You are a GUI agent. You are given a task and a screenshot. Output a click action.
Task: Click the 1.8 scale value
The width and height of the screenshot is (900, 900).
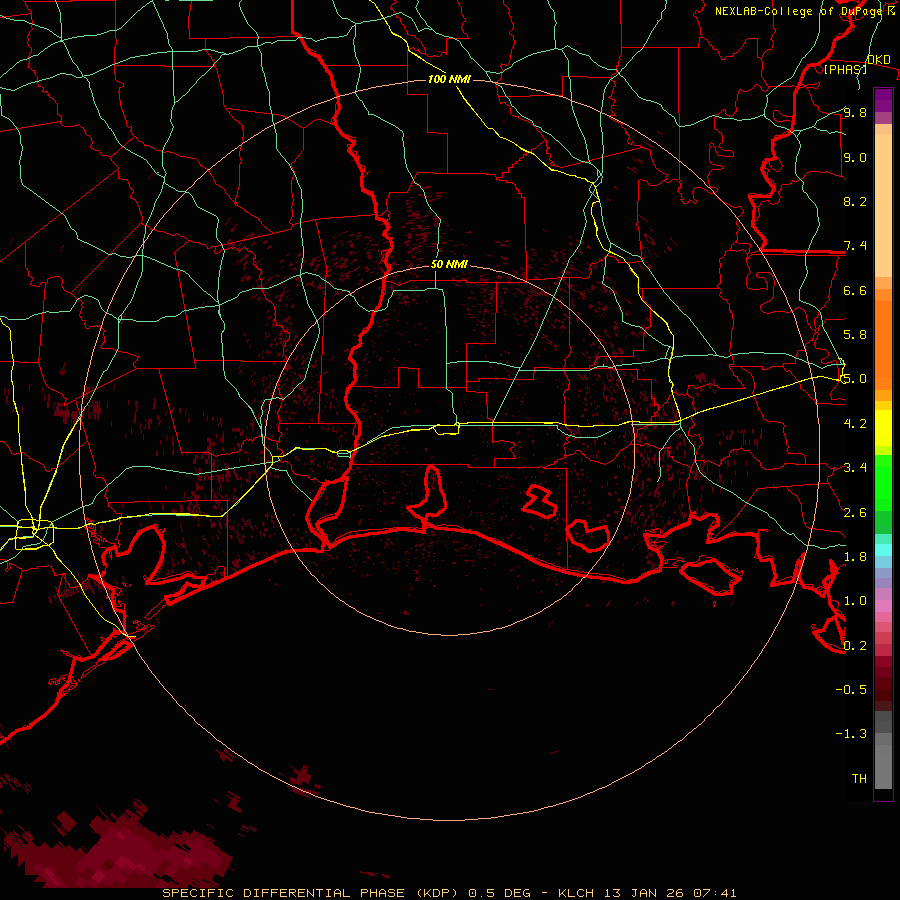coord(855,557)
